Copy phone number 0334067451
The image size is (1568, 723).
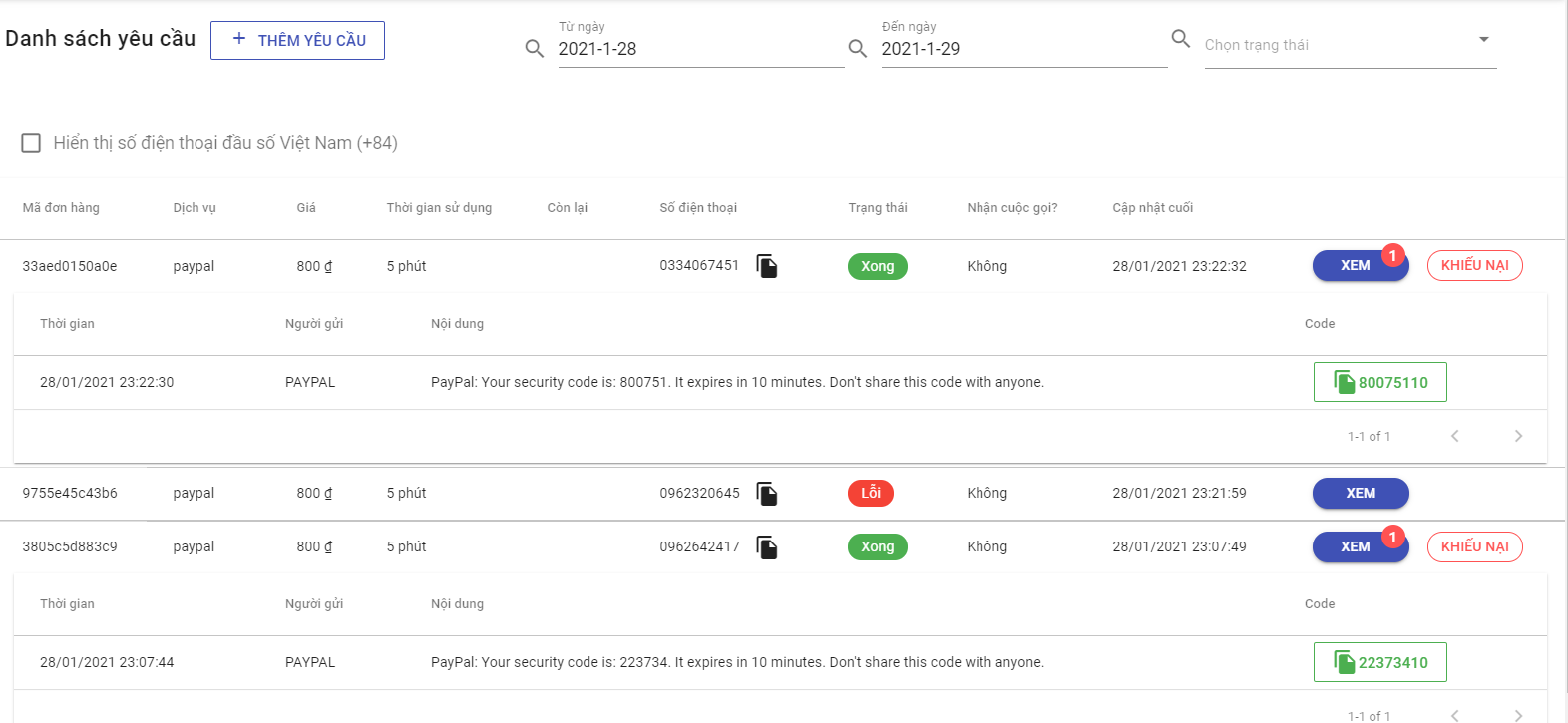click(767, 266)
